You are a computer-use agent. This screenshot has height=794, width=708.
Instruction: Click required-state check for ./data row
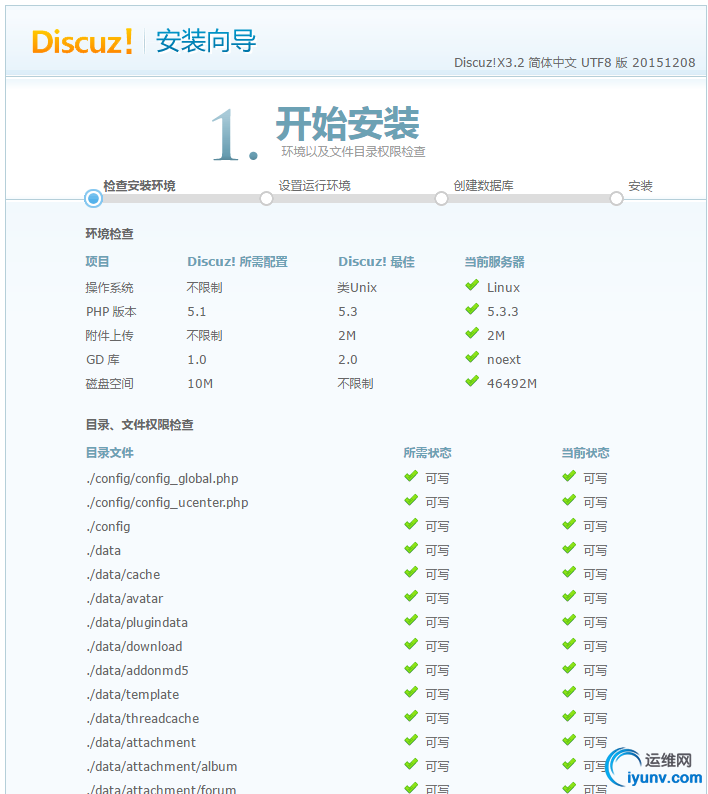411,548
